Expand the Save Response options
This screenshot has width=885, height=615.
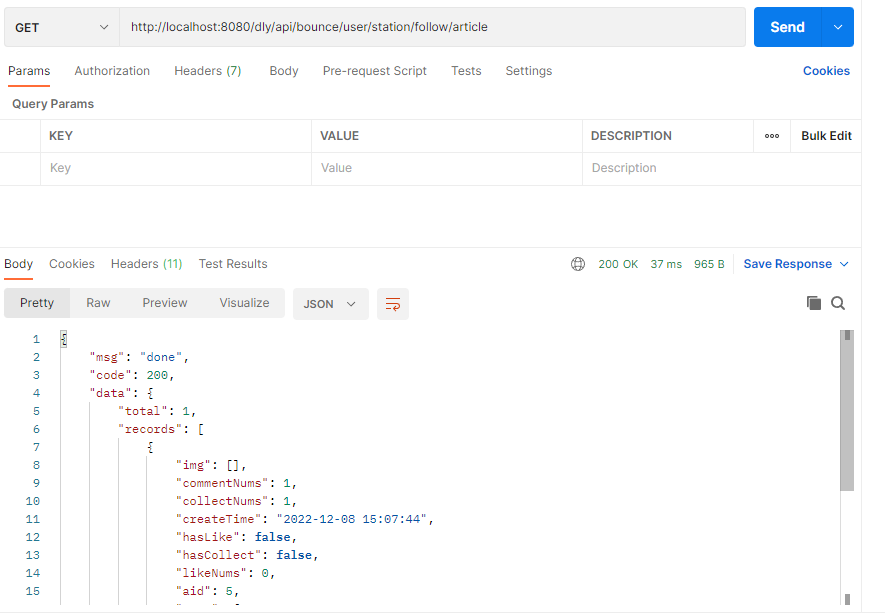point(844,264)
